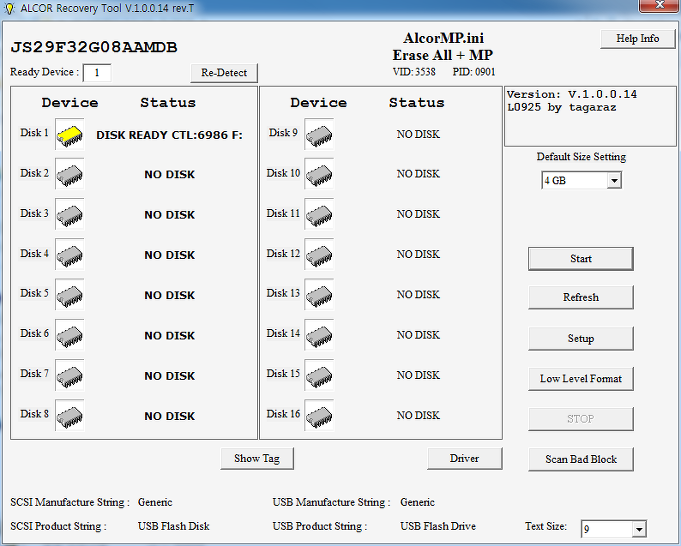Click the Disk 10 chip icon

319,174
